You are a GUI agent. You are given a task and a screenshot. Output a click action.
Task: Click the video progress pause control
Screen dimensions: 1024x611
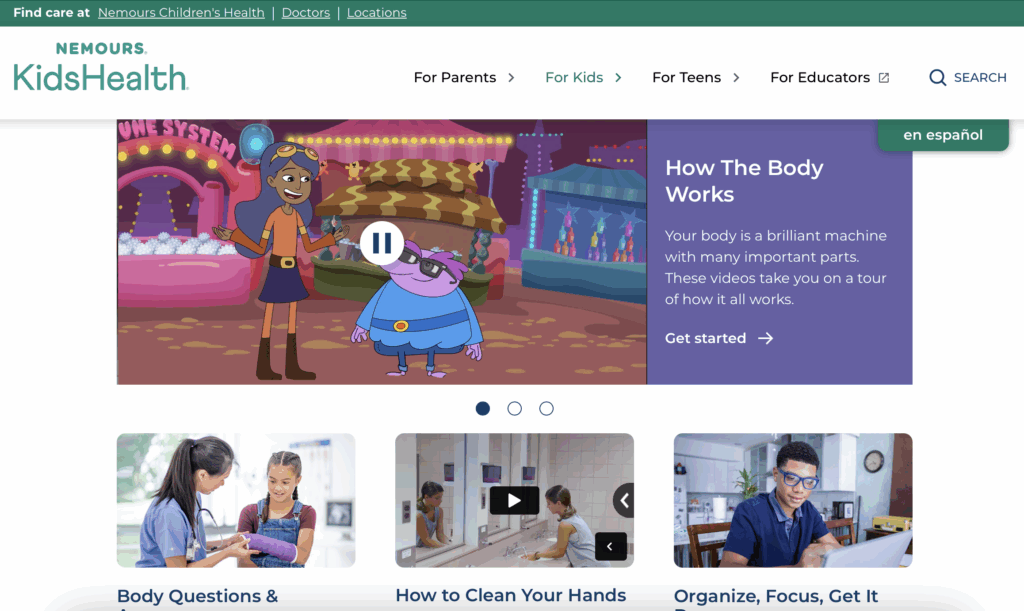tap(382, 243)
